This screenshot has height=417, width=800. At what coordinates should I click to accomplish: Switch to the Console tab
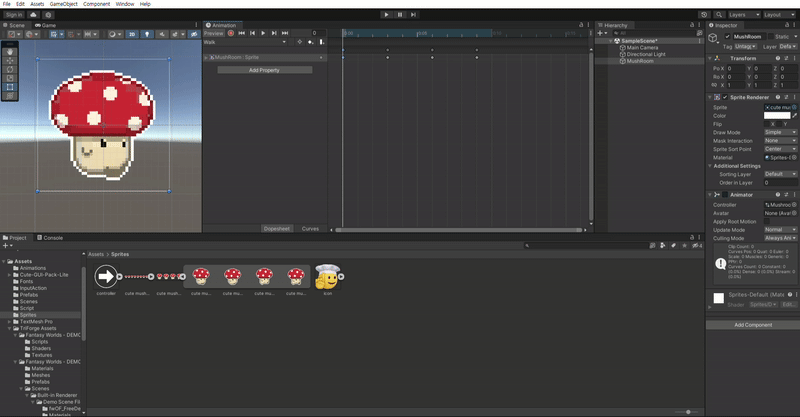(50, 238)
